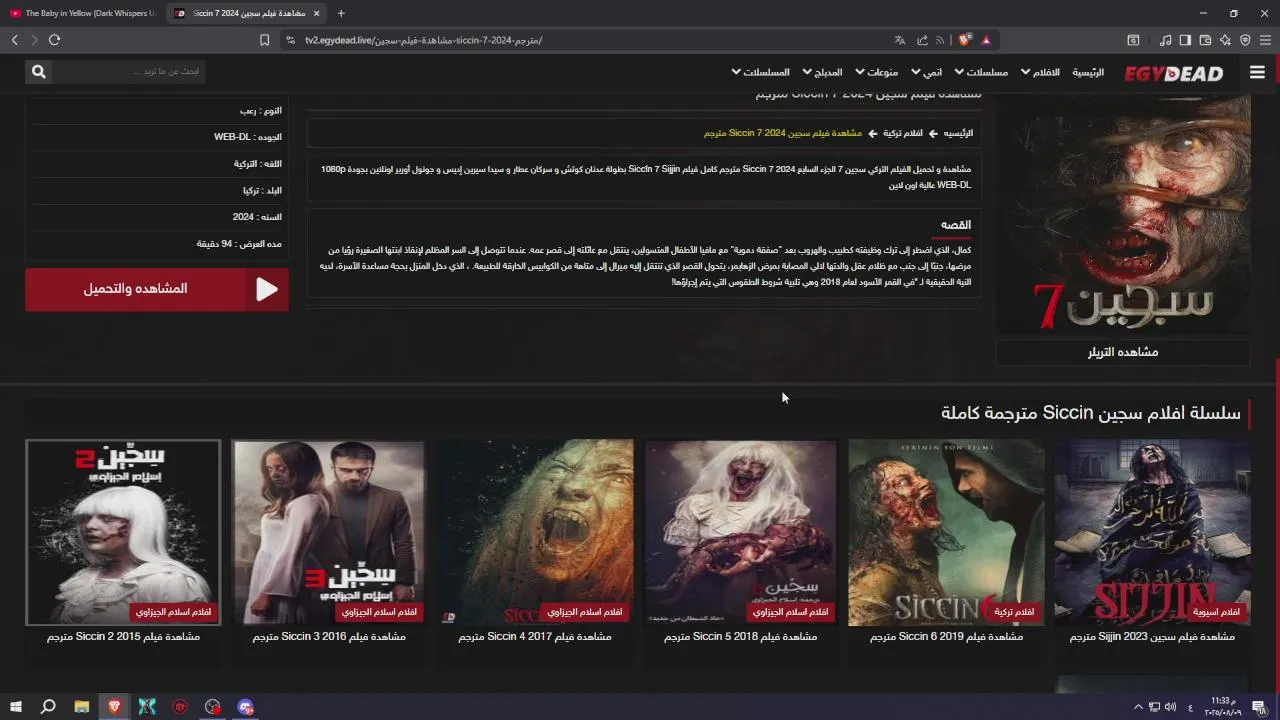Click Brave browser icon in taskbar
Viewport: 1280px width, 720px height.
[x=114, y=707]
